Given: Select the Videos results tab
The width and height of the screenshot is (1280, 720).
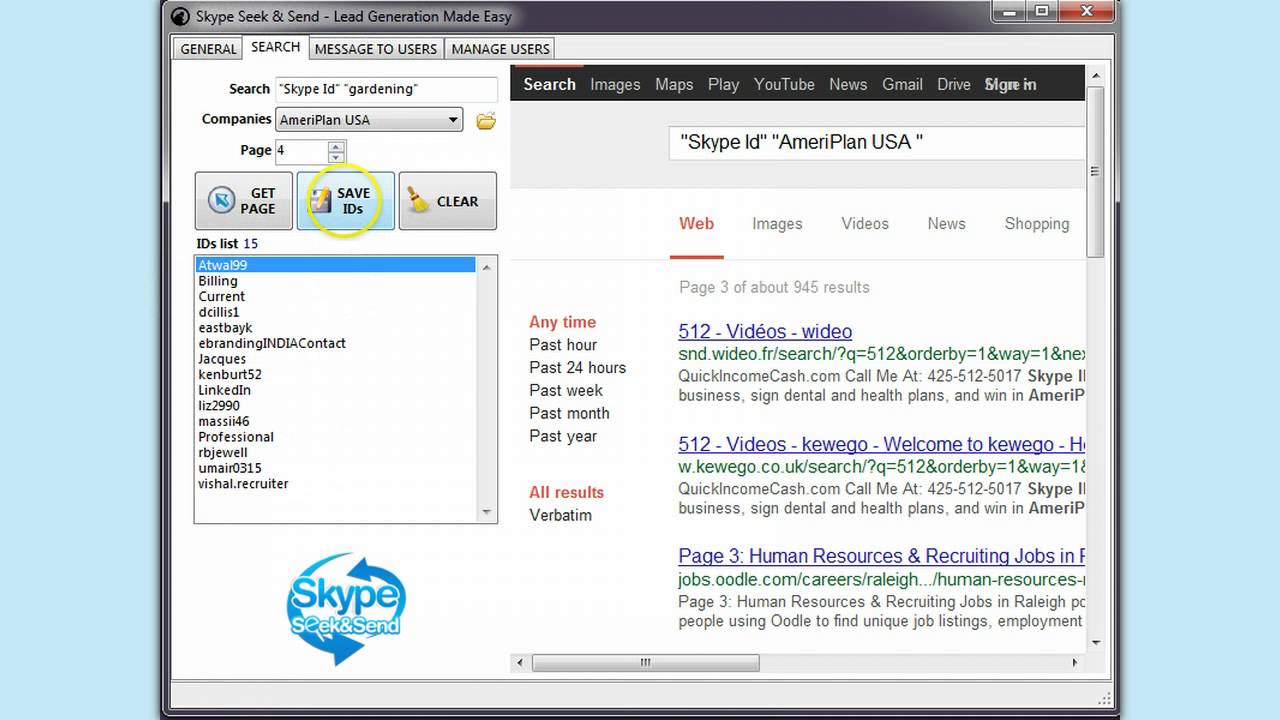Looking at the screenshot, I should click(x=865, y=223).
